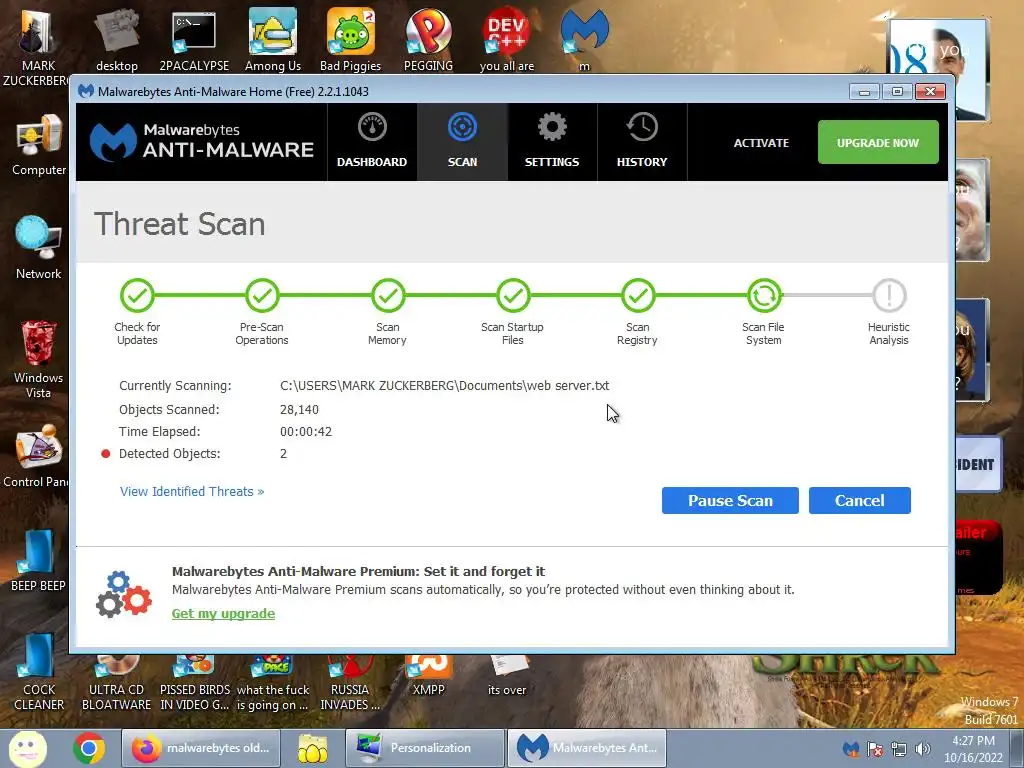Click the volume tray icon
1024x768 pixels.
point(923,749)
